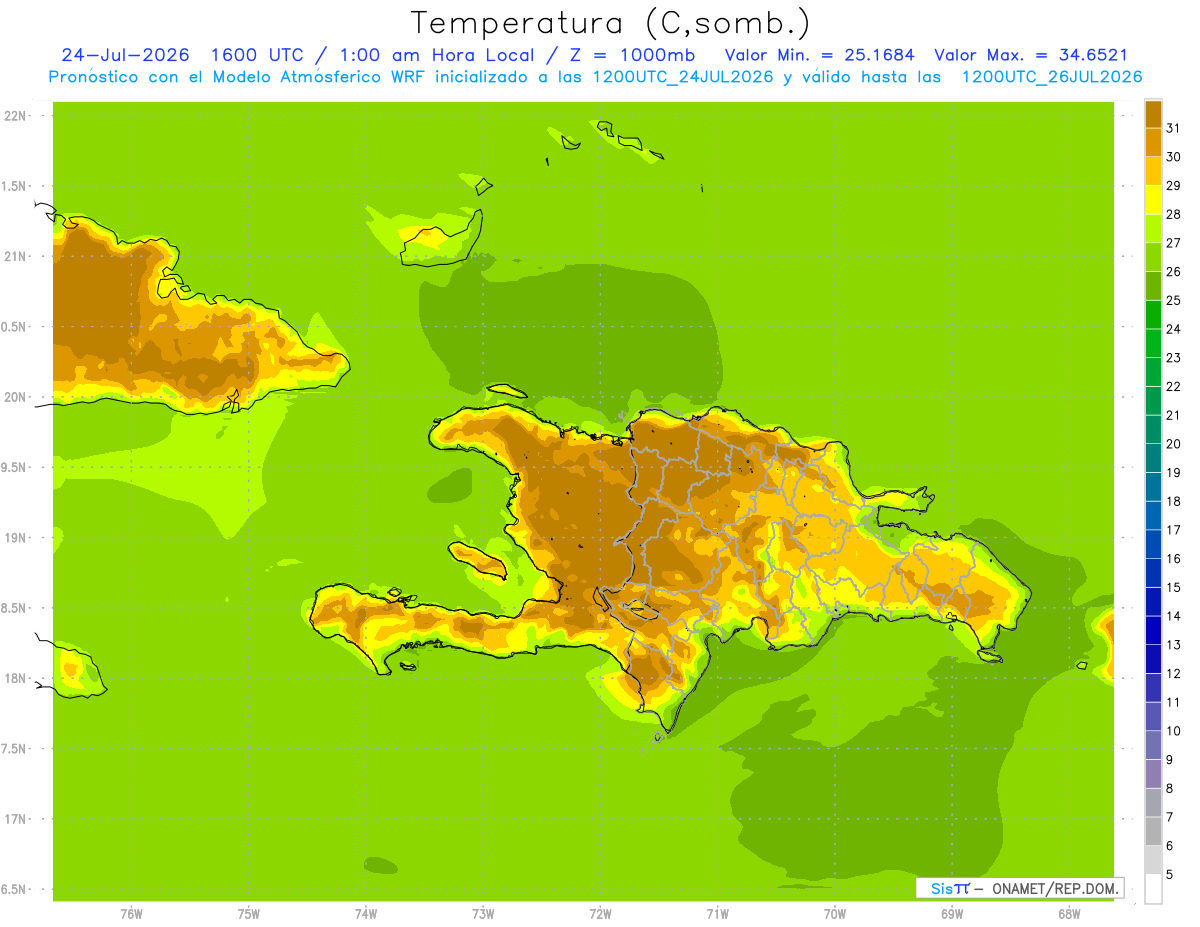The width and height of the screenshot is (1200, 927).
Task: Click the legend value 31
Action: pyautogui.click(x=1173, y=127)
